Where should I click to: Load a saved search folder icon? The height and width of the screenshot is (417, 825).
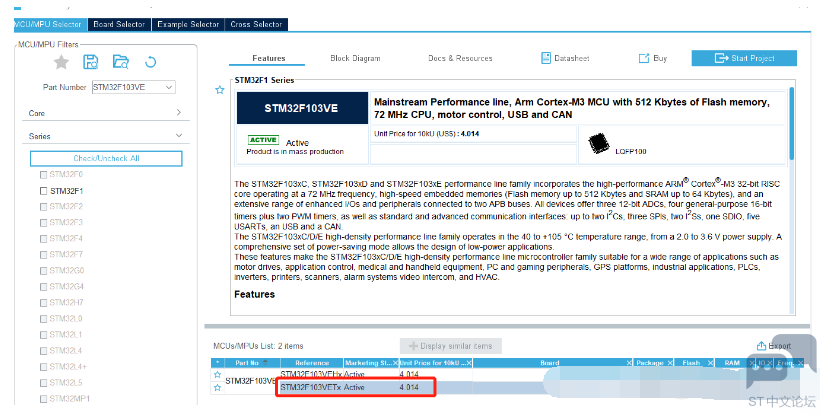click(x=121, y=62)
